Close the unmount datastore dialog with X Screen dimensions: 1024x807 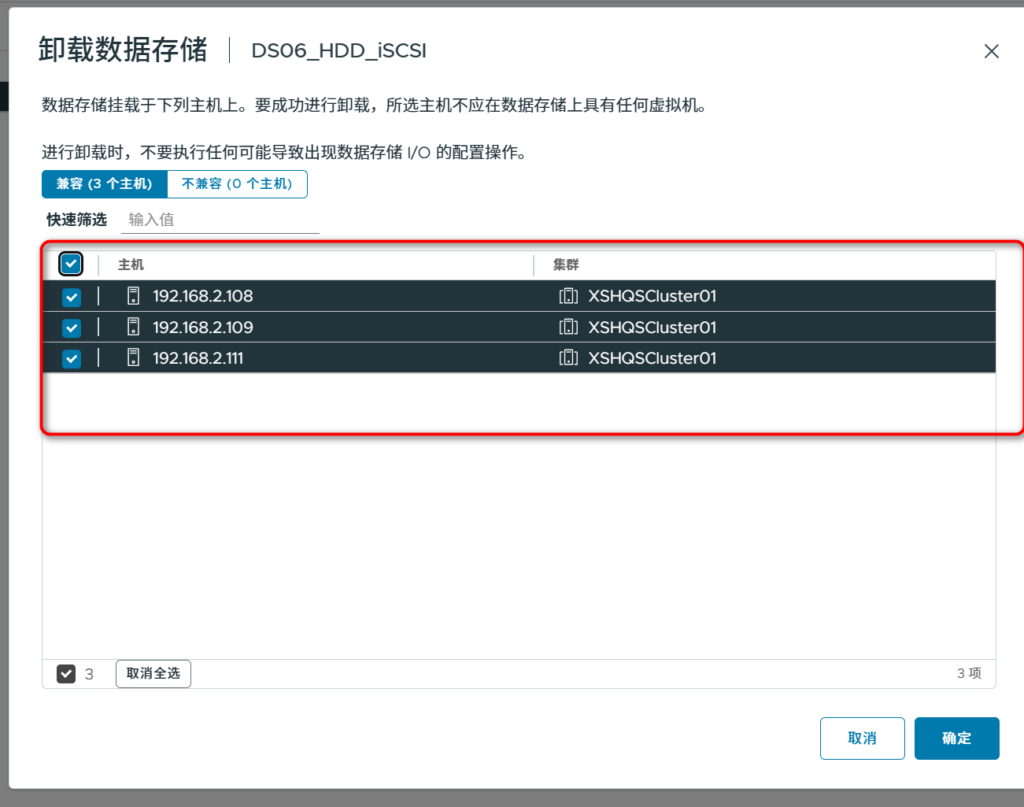991,51
